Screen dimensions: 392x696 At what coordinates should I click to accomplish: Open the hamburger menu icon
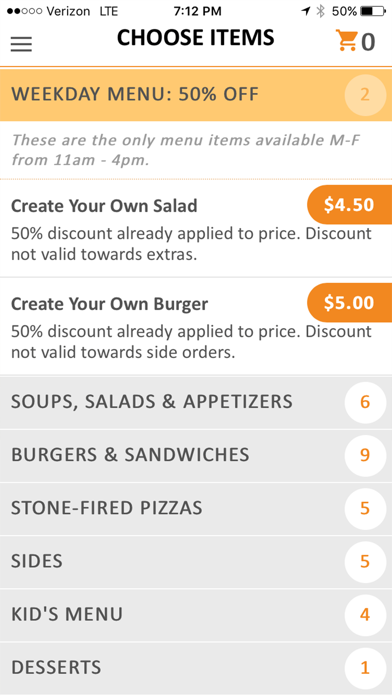[21, 44]
